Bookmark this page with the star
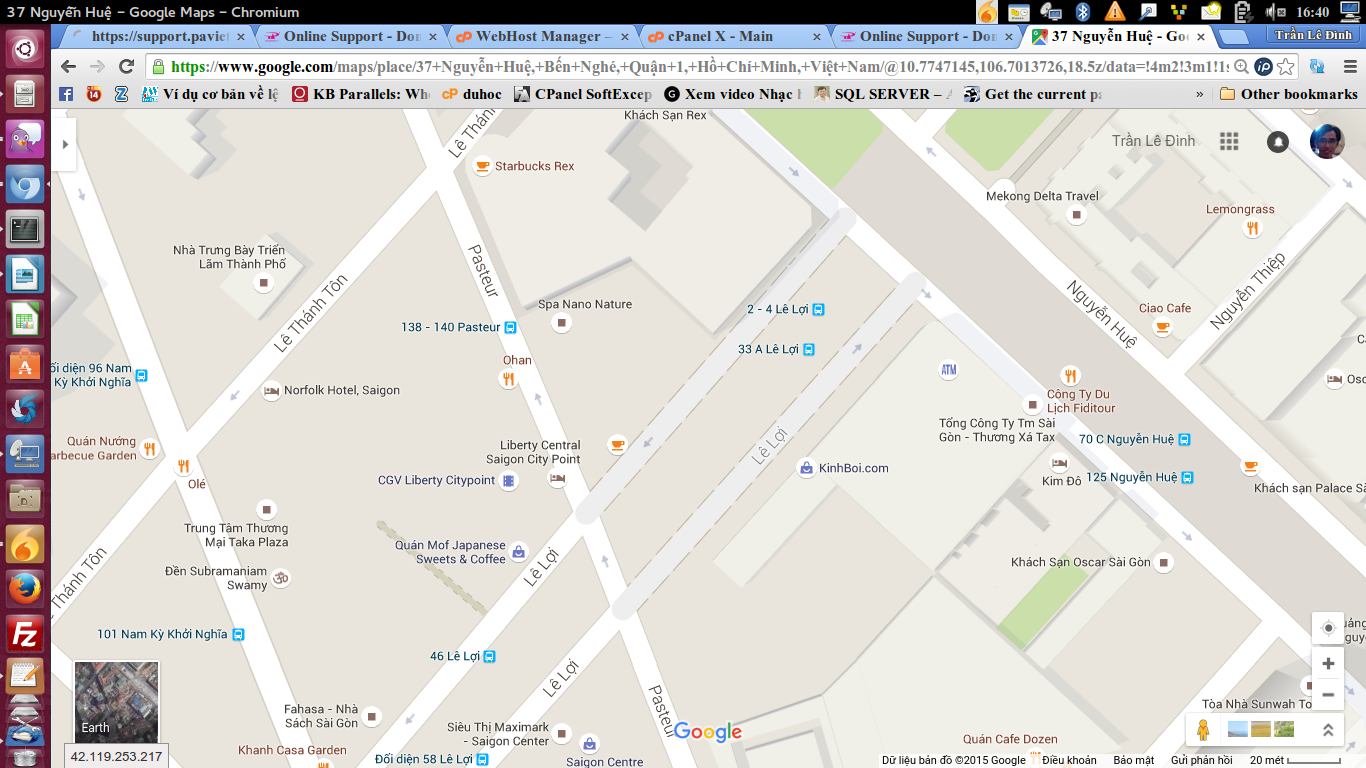The height and width of the screenshot is (768, 1366). click(1286, 67)
